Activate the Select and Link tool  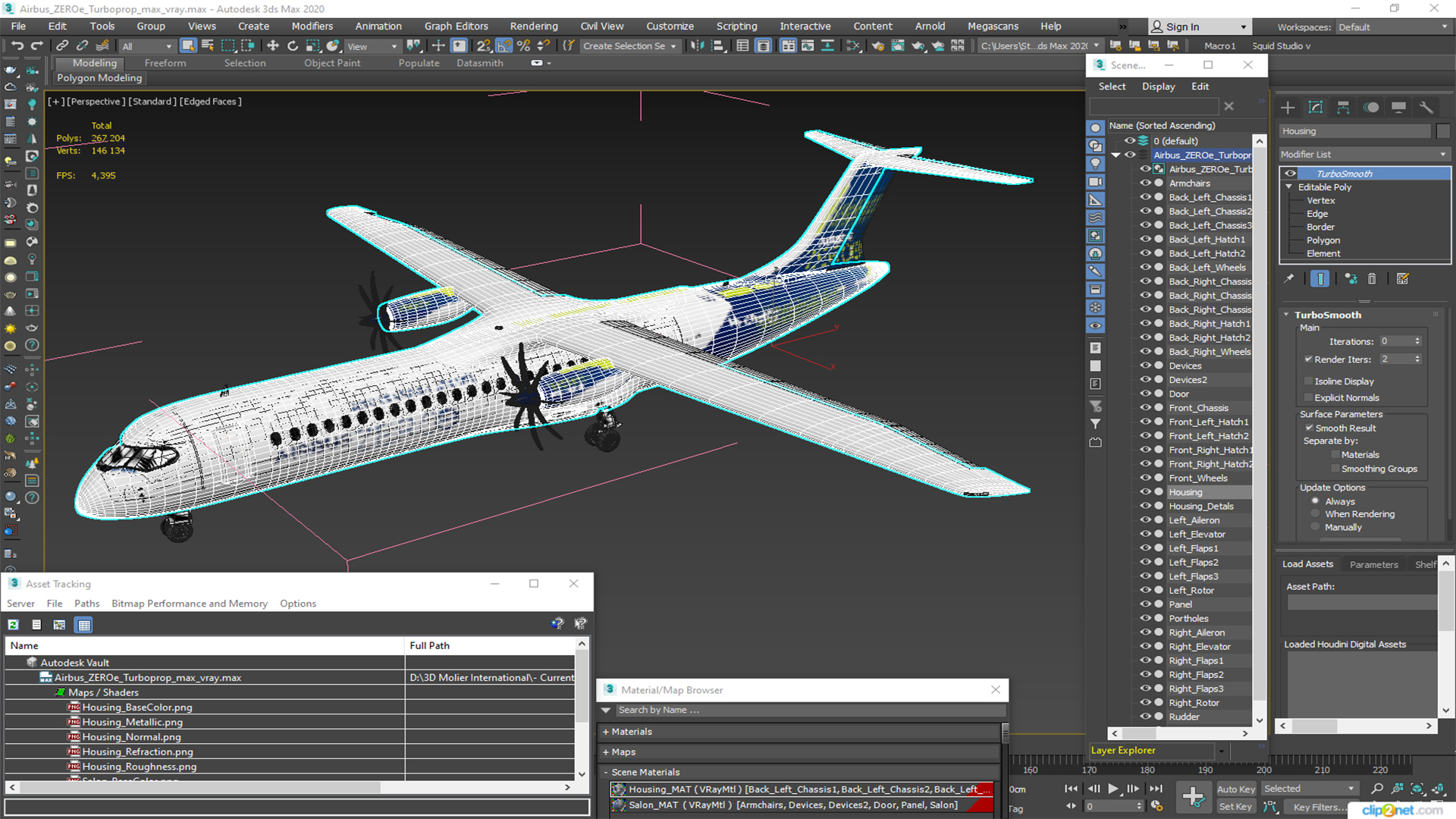pyautogui.click(x=62, y=45)
